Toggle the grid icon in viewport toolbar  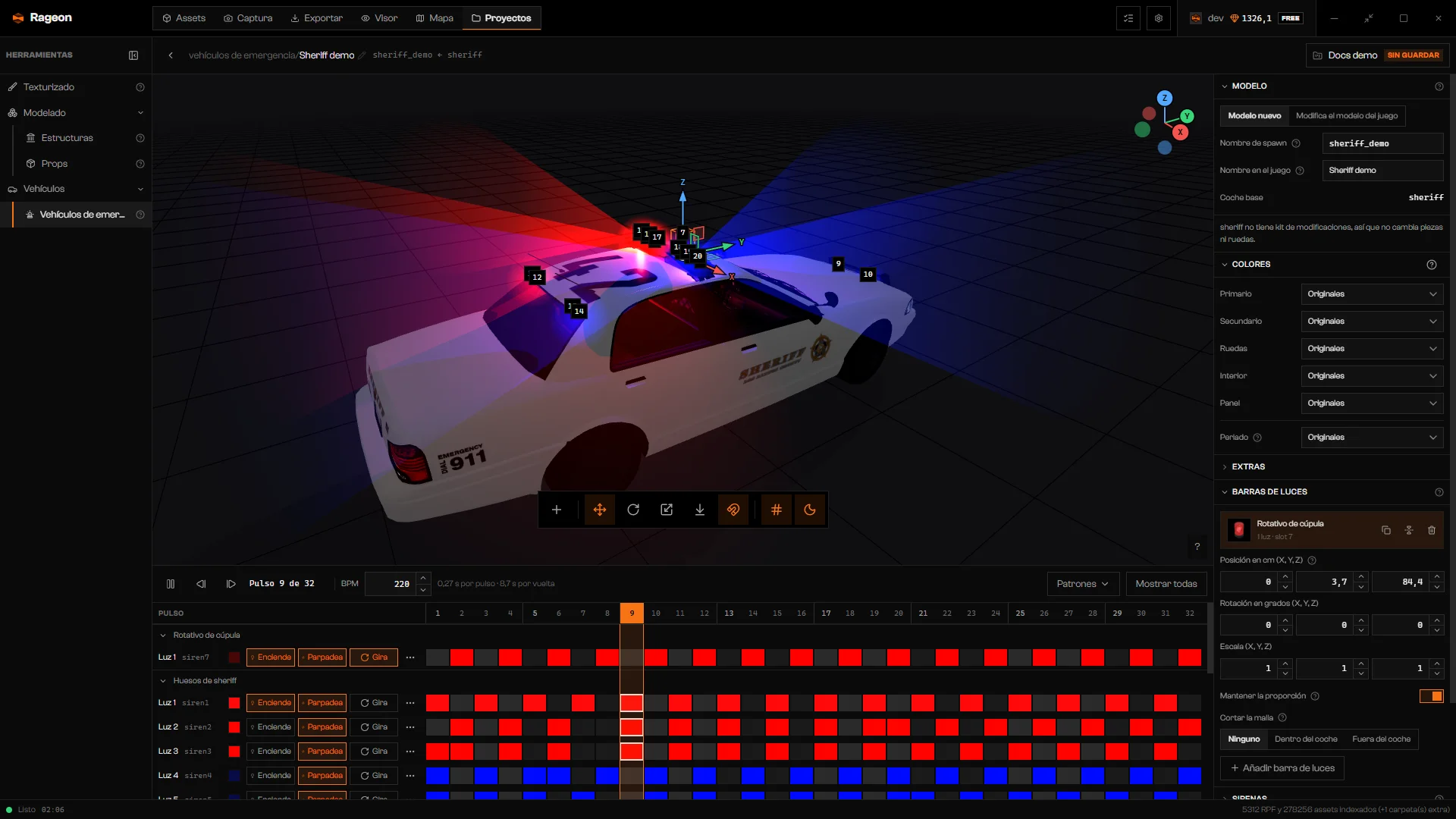(777, 510)
